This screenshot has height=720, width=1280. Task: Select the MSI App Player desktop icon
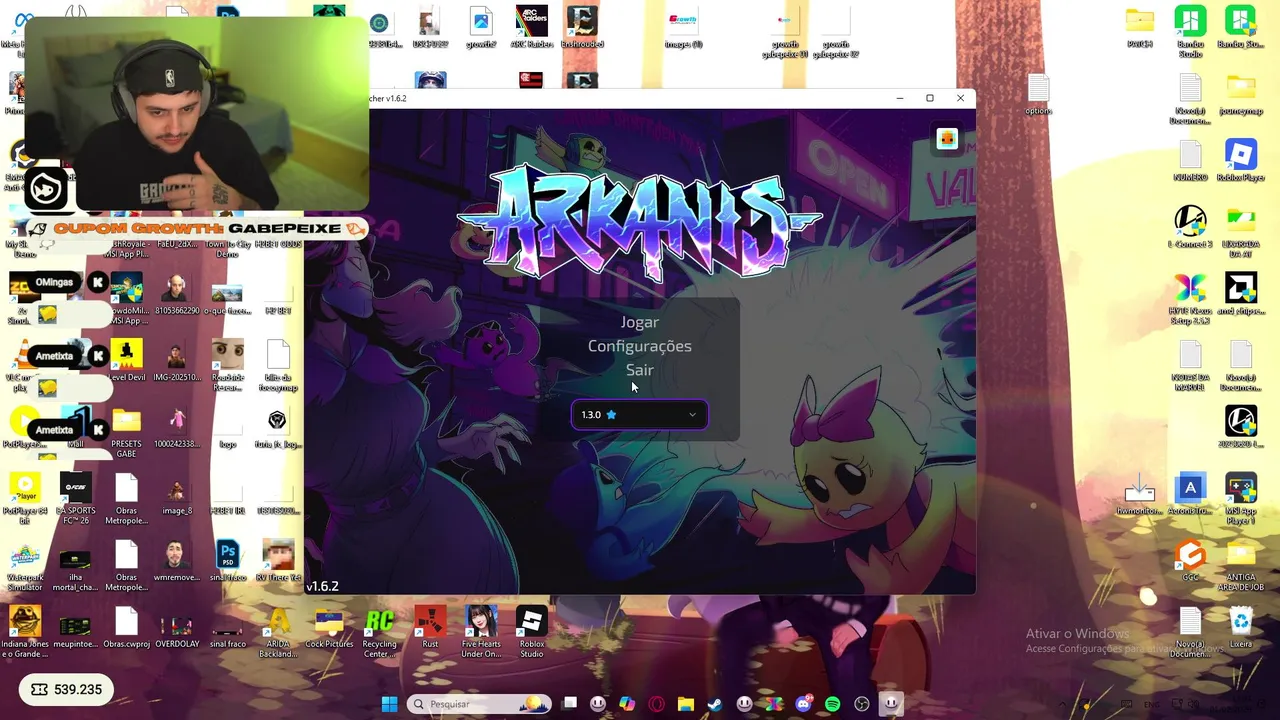[x=1241, y=499]
